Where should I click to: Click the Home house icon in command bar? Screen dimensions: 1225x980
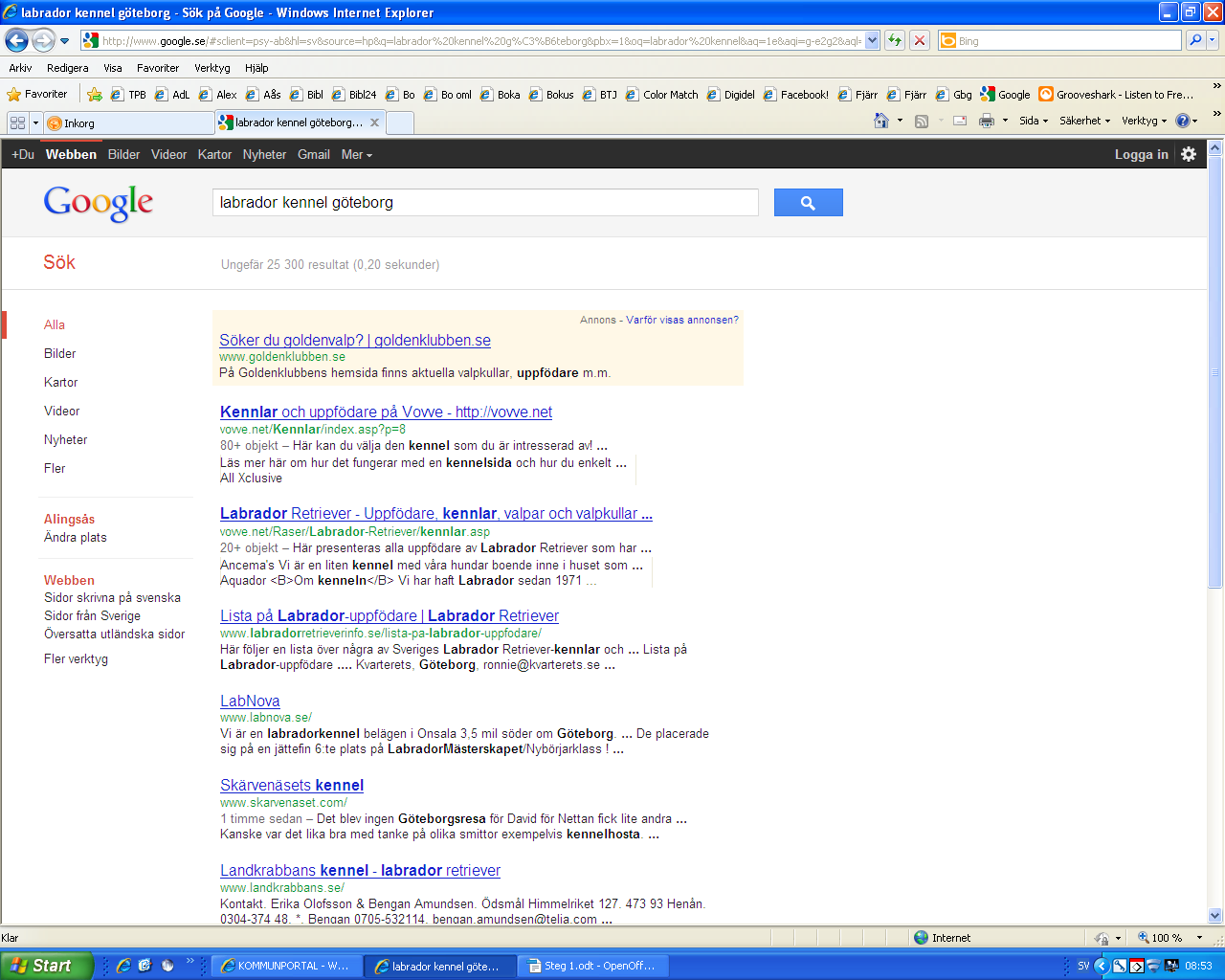pyautogui.click(x=881, y=121)
